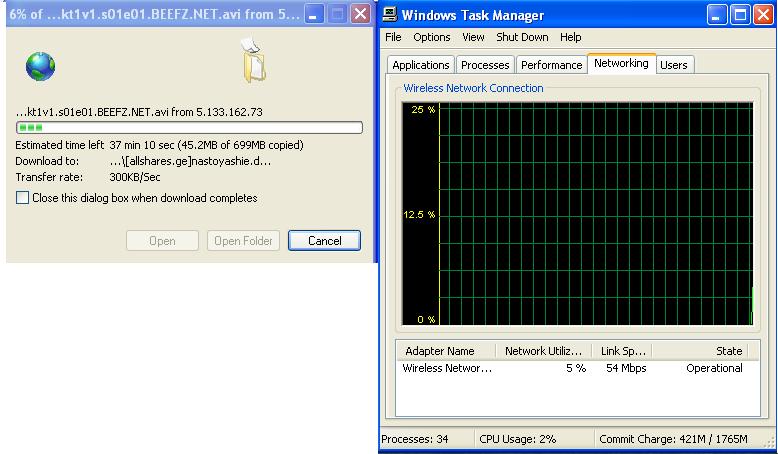Viewport: 778px width, 454px height.
Task: Switch to the Applications tab
Action: click(420, 65)
